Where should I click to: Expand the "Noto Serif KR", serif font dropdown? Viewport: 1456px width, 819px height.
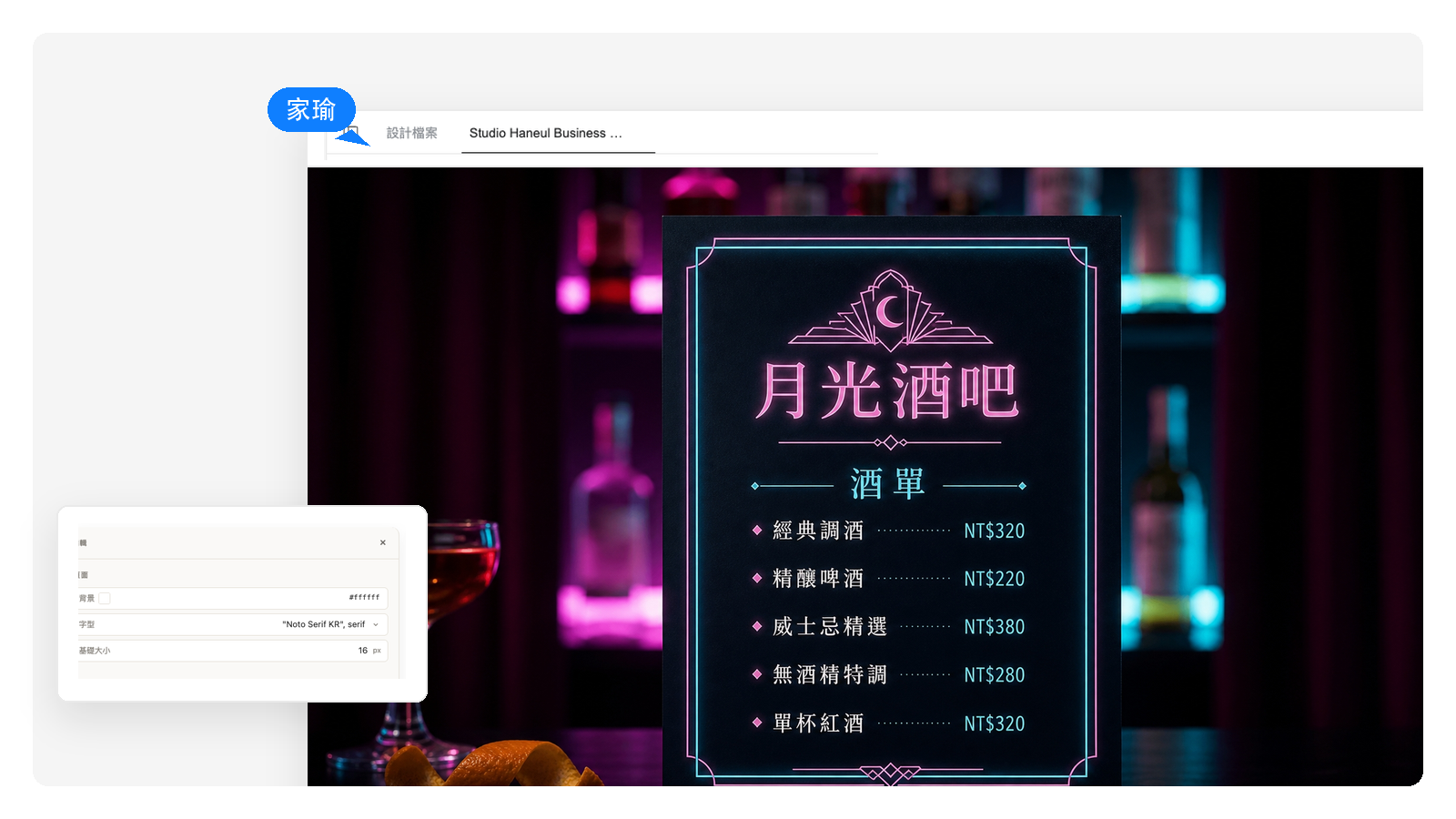click(x=329, y=624)
